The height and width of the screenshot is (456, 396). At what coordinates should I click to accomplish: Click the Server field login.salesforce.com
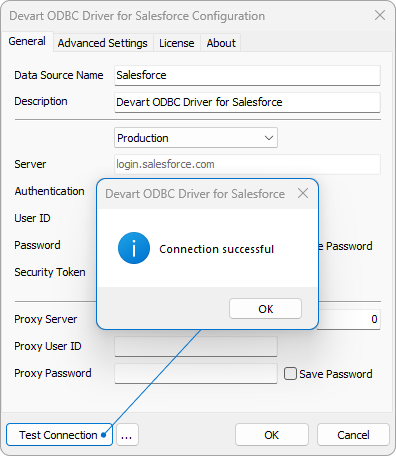pos(247,164)
